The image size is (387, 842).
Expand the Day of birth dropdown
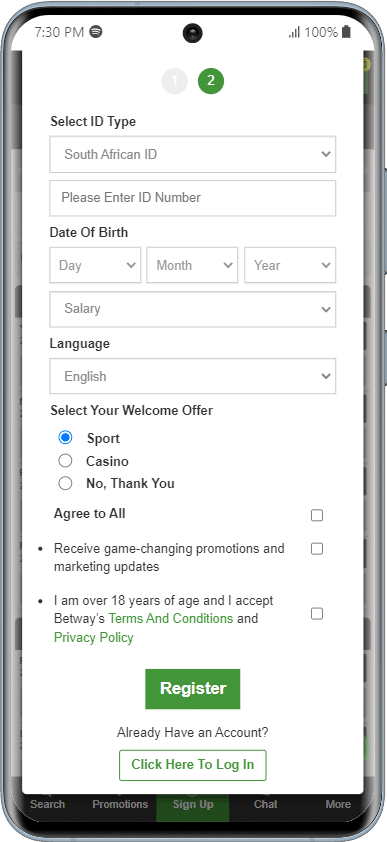(95, 265)
